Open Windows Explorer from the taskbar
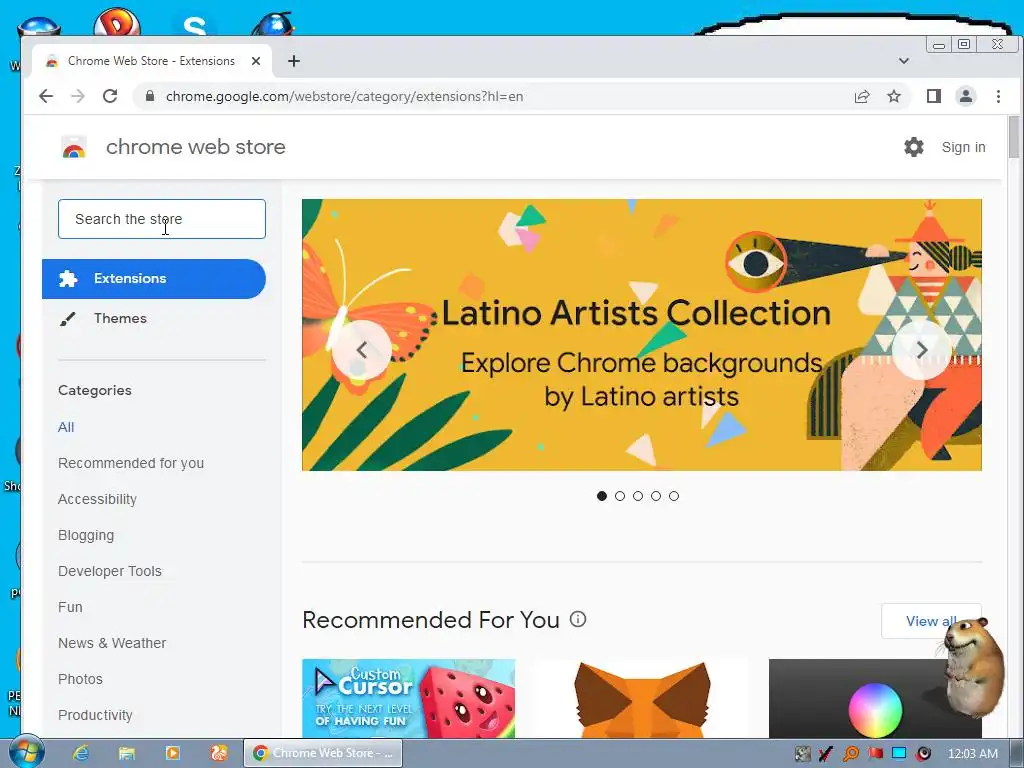Image resolution: width=1024 pixels, height=768 pixels. coord(127,753)
